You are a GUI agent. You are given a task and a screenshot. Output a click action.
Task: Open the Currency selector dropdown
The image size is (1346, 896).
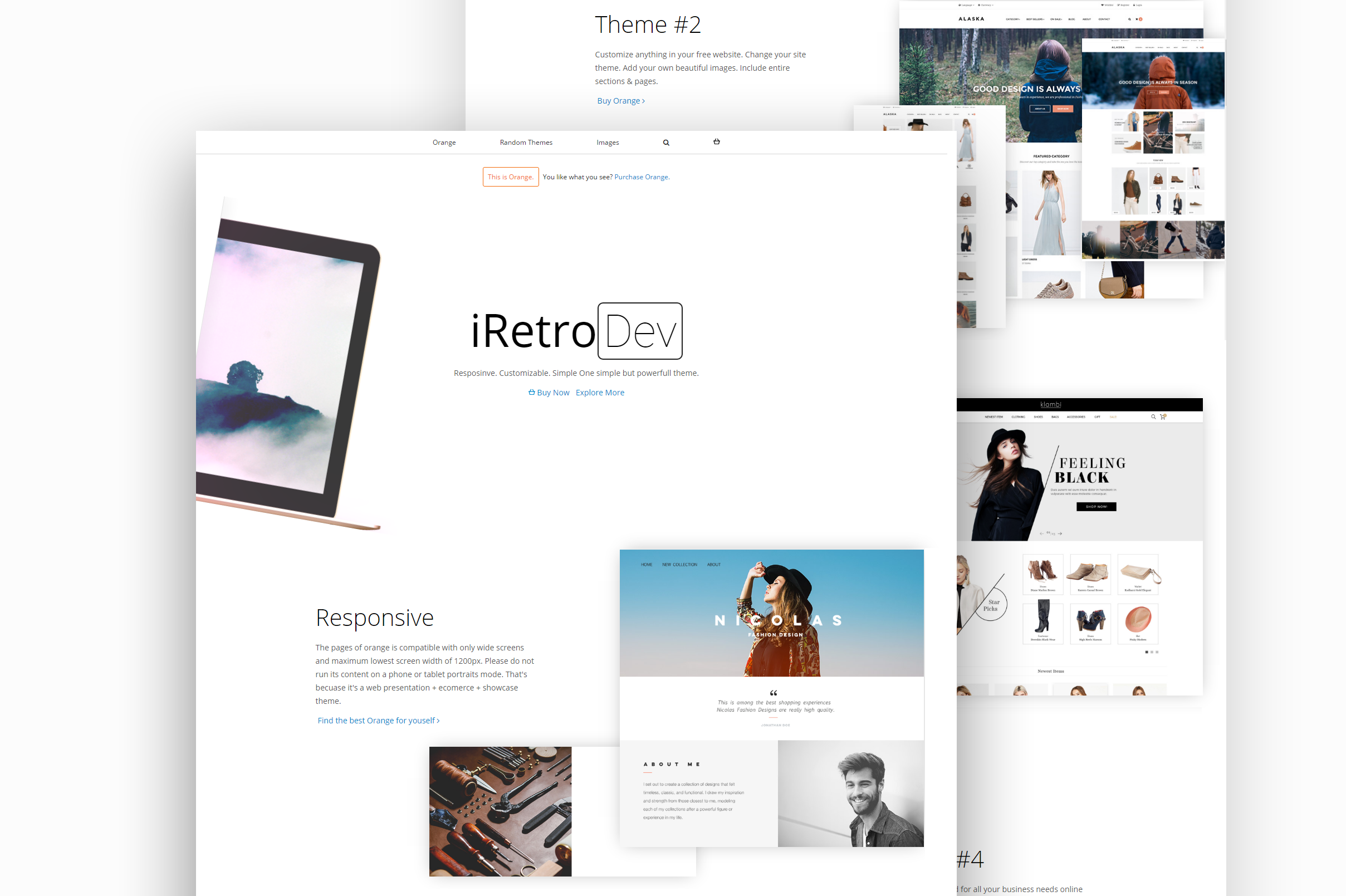(987, 5)
